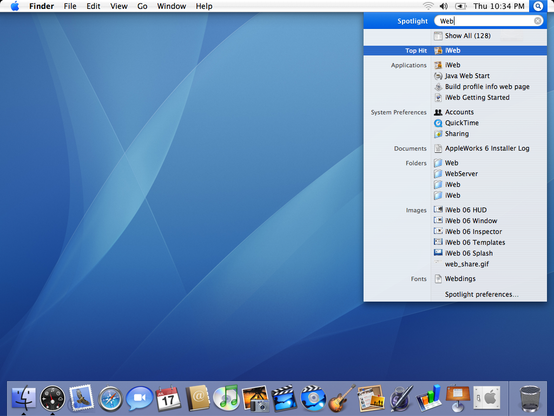Select the Webdings font result
The height and width of the screenshot is (416, 554).
pyautogui.click(x=460, y=279)
